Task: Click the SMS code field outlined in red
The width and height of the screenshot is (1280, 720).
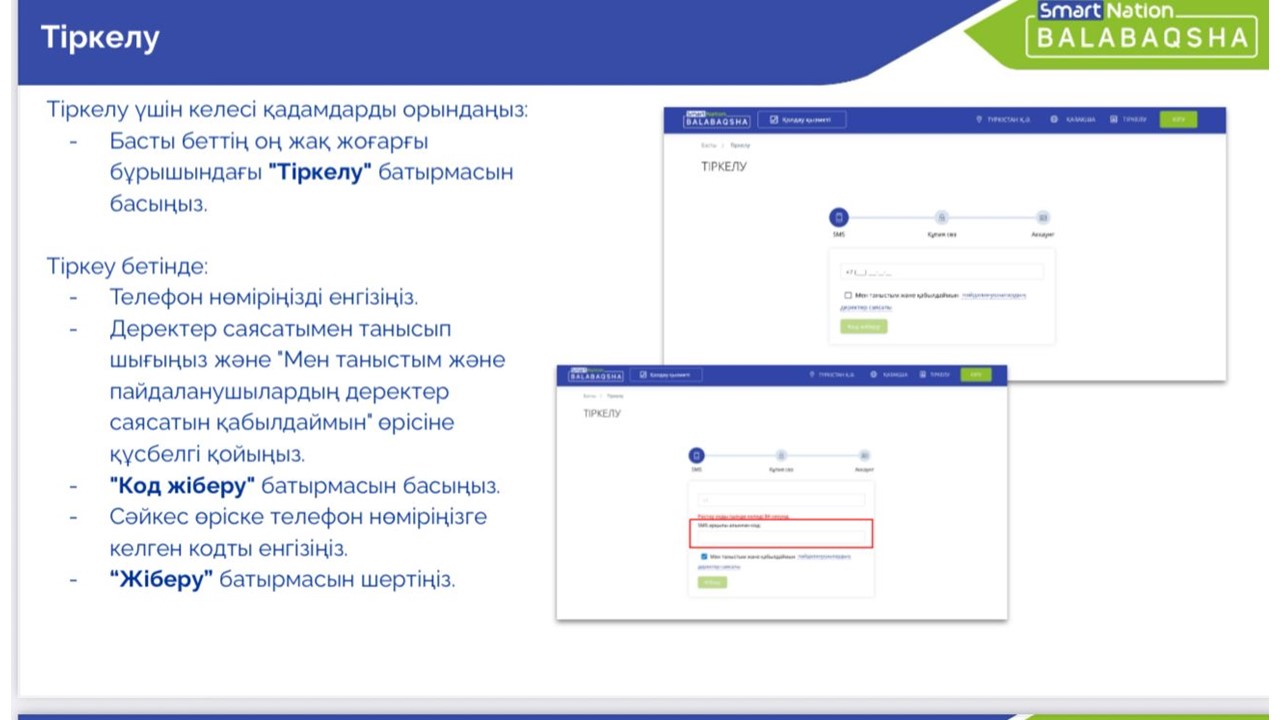Action: (781, 537)
